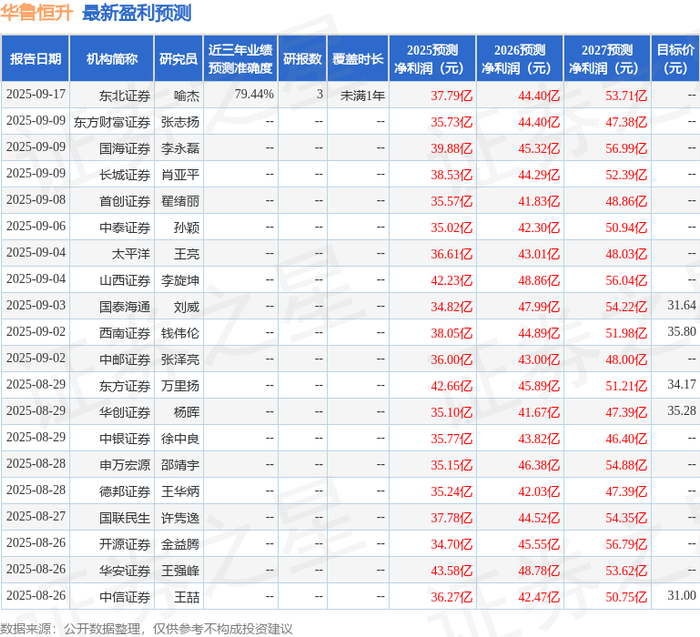The width and height of the screenshot is (700, 637).
Task: Select the 研报数 column header
Action: (302, 59)
